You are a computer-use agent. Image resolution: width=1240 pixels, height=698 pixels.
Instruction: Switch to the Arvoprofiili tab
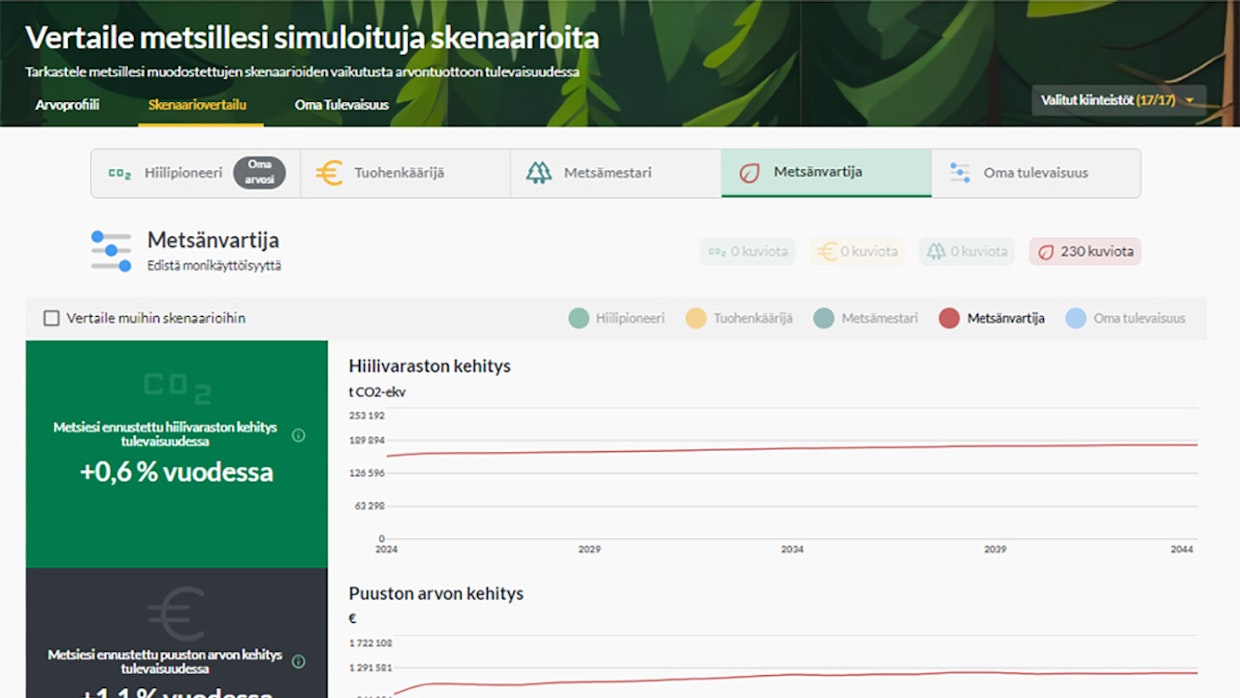tap(67, 105)
